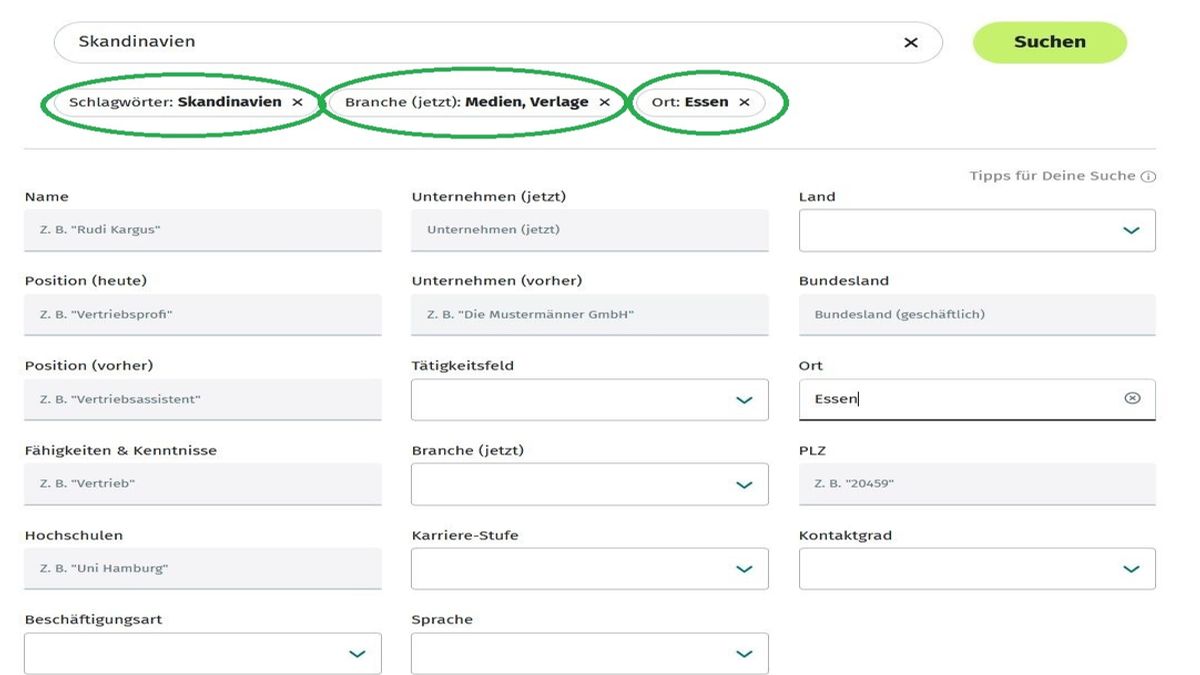Screen dimensions: 1200x675
Task: Remove the Schlagwörter Skandinavien filter chip
Action: click(297, 102)
